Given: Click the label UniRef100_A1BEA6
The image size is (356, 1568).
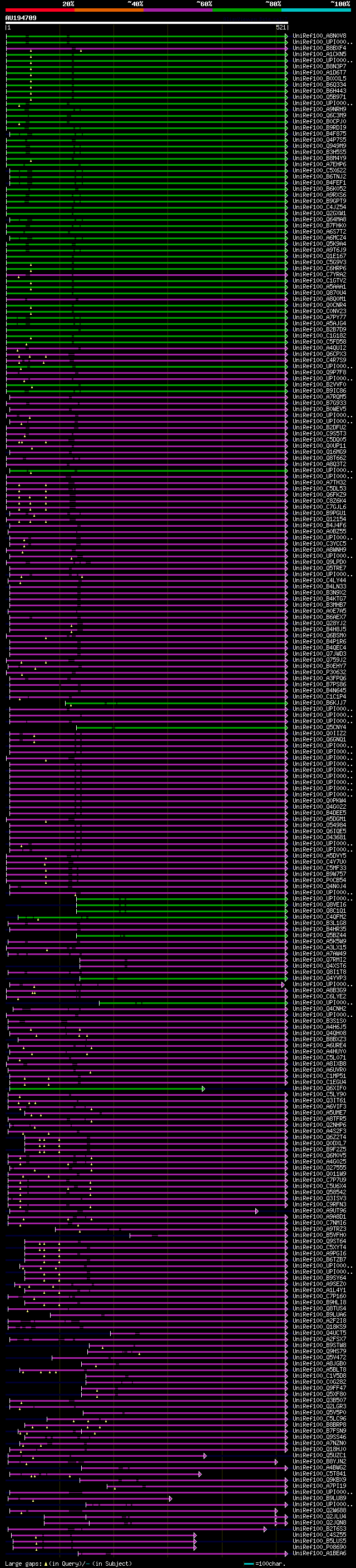Looking at the screenshot, I should click(319, 1554).
